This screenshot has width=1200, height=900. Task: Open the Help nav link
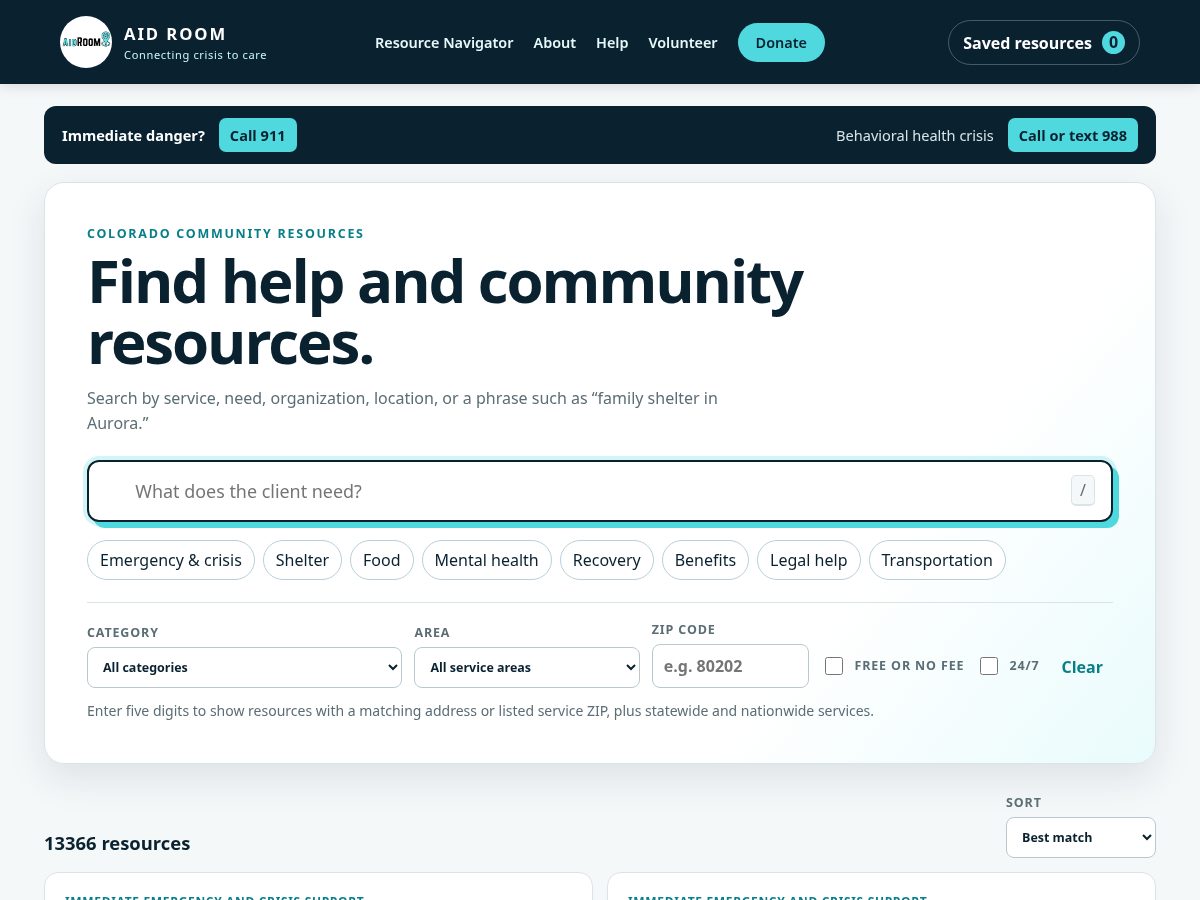(x=612, y=43)
